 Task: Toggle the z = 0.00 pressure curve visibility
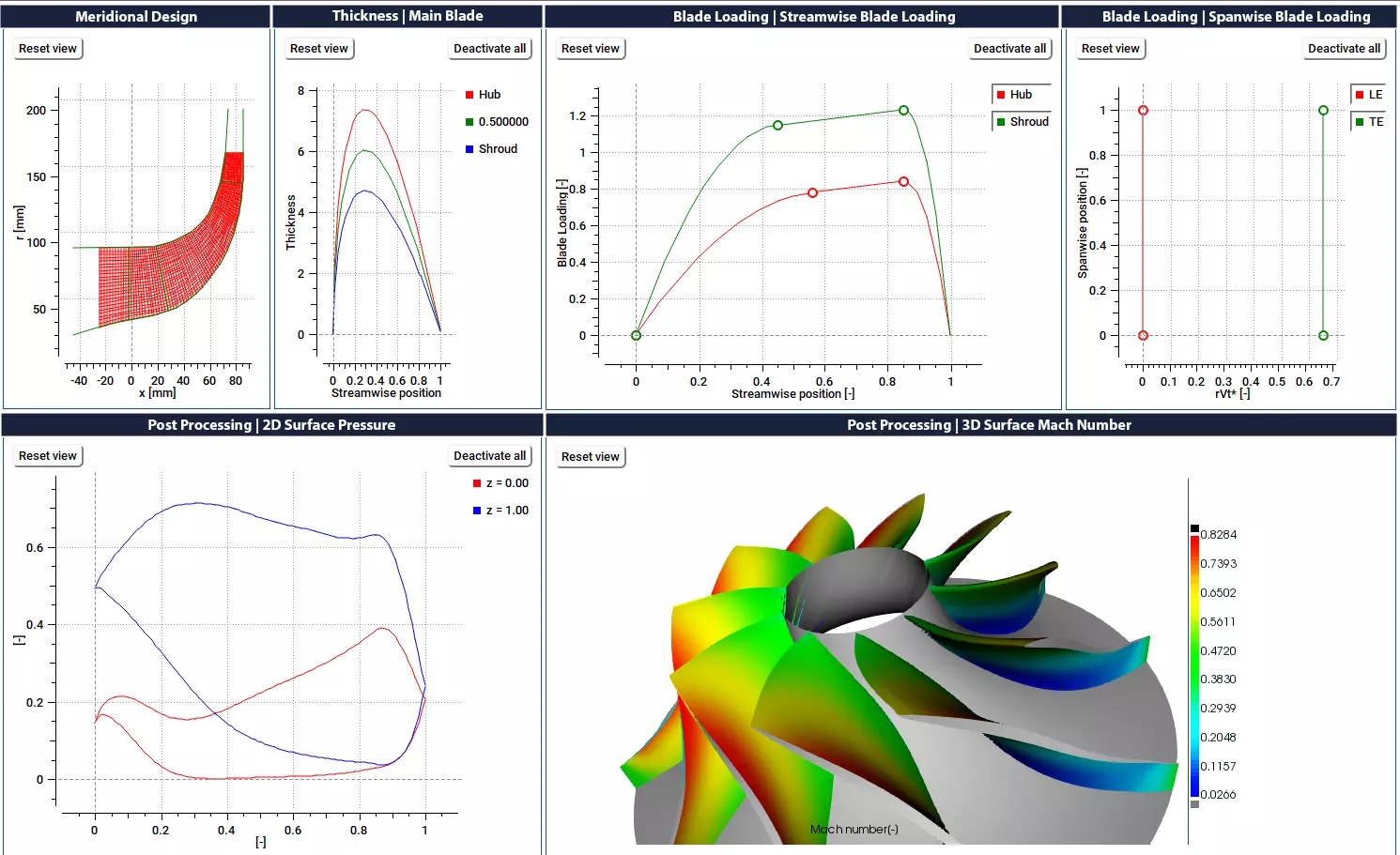477,482
